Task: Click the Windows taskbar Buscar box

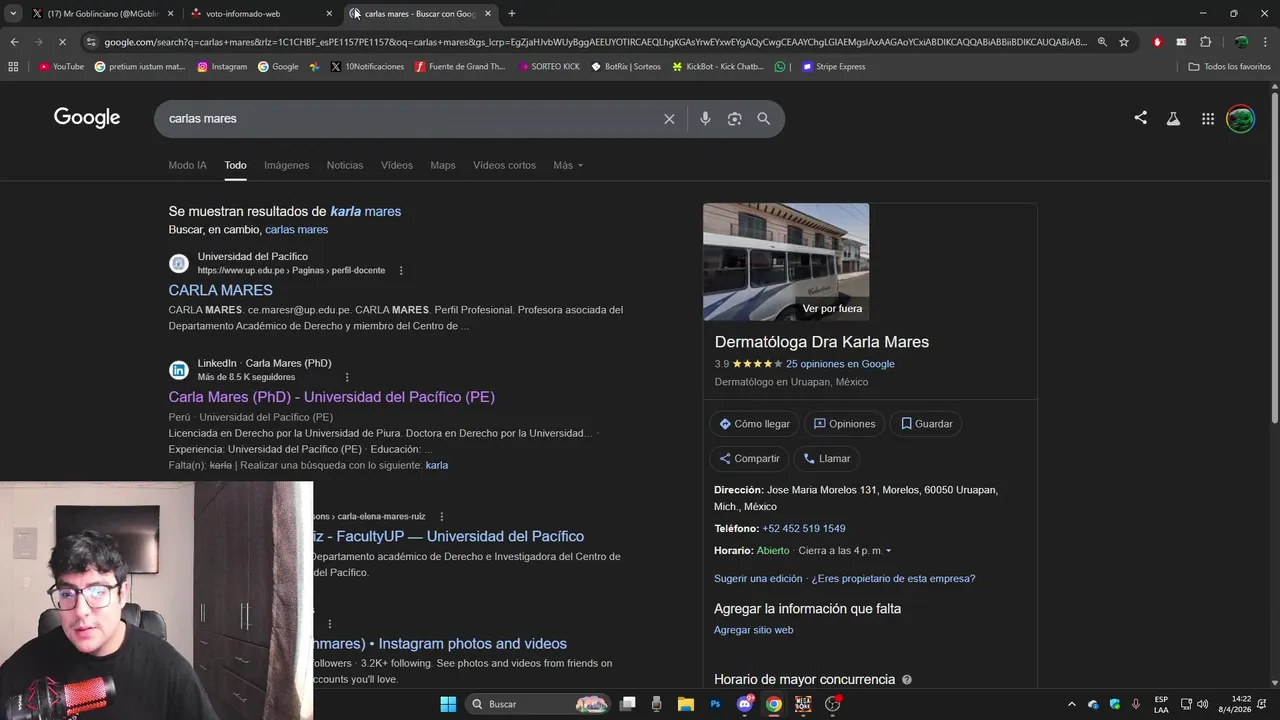Action: click(538, 704)
